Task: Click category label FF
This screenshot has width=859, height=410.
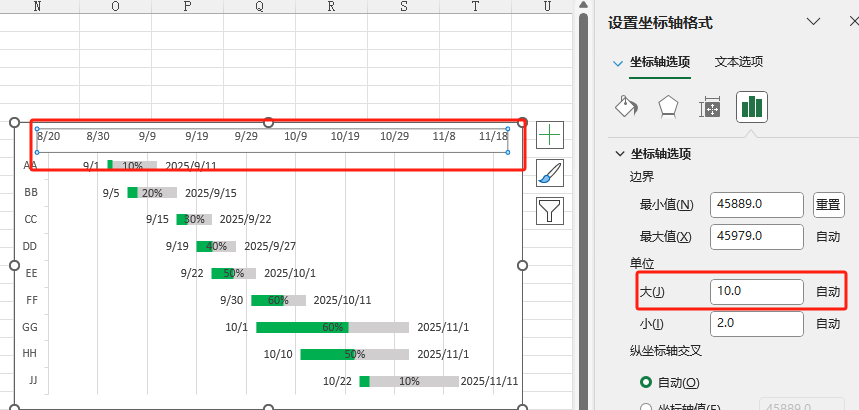Action: (32, 300)
